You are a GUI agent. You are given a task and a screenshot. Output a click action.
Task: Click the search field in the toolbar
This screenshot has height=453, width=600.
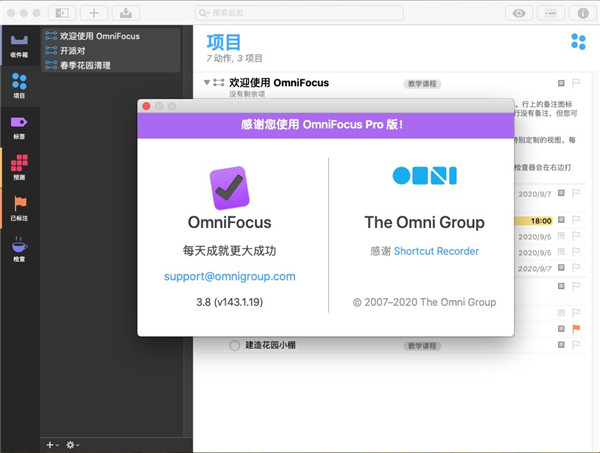click(299, 13)
